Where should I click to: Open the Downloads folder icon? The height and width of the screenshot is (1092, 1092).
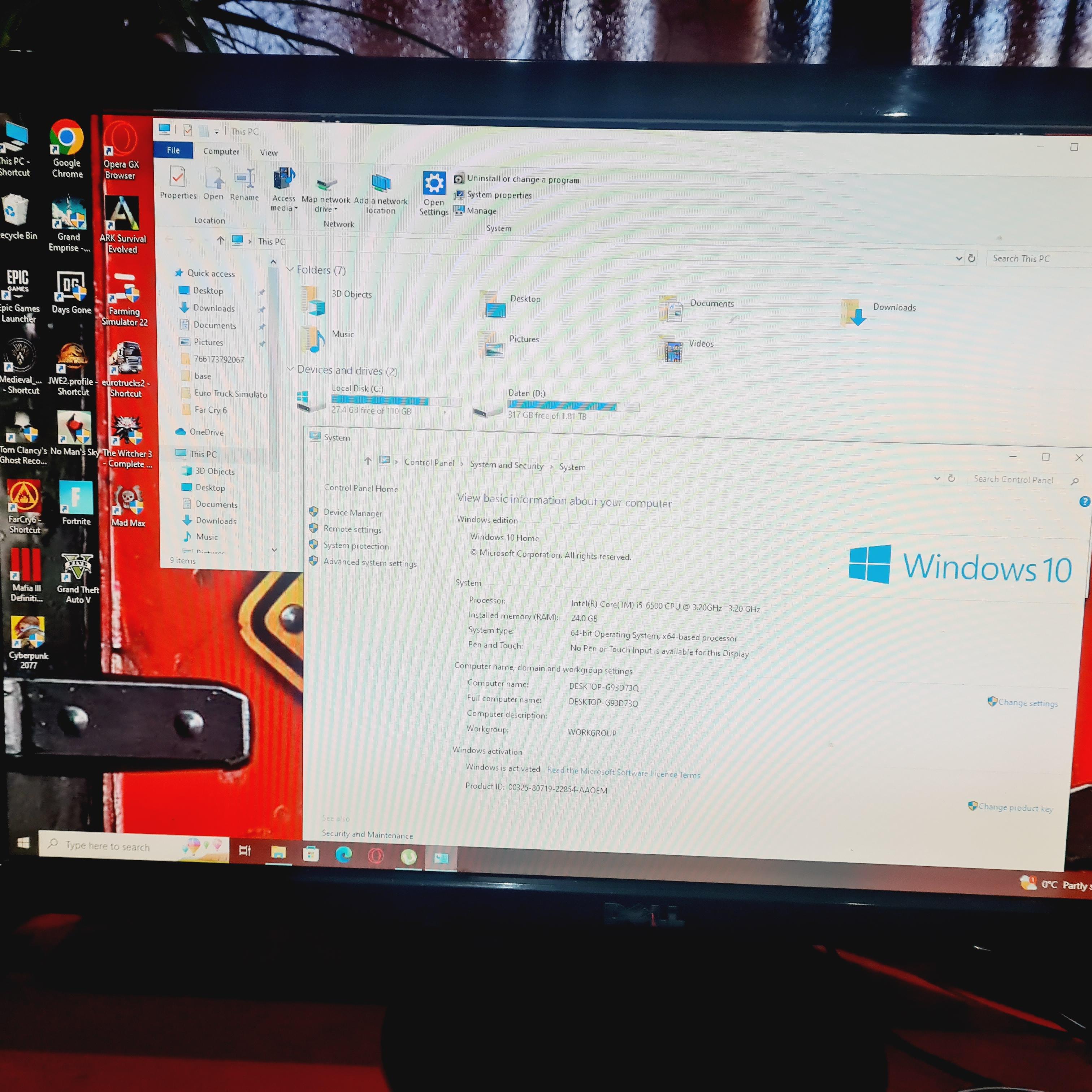click(x=853, y=312)
